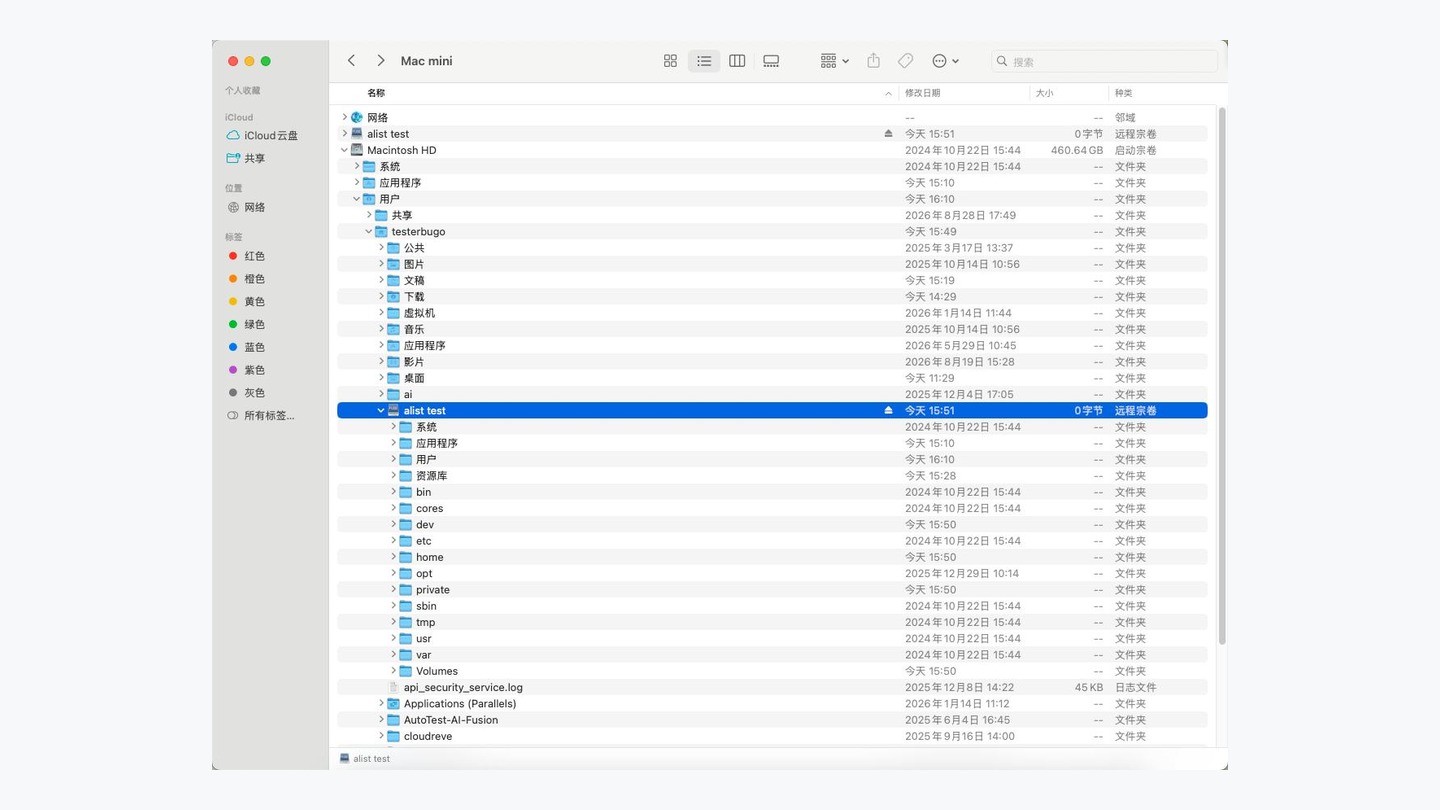Viewport: 1440px width, 810px height.
Task: Choose the 灰色 tag in the sidebar
Action: [246, 393]
